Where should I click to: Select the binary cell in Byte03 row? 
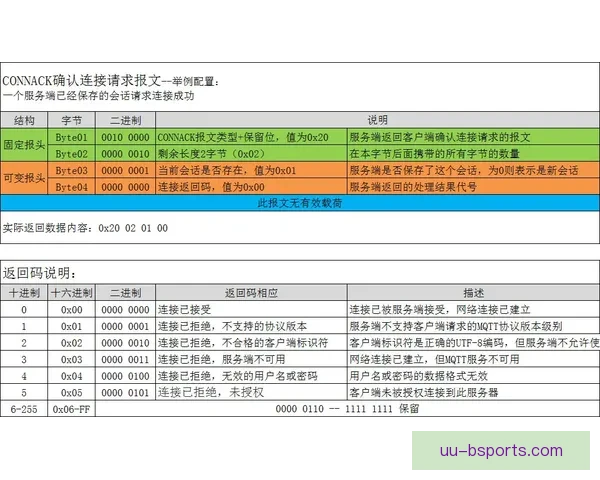[x=126, y=170]
